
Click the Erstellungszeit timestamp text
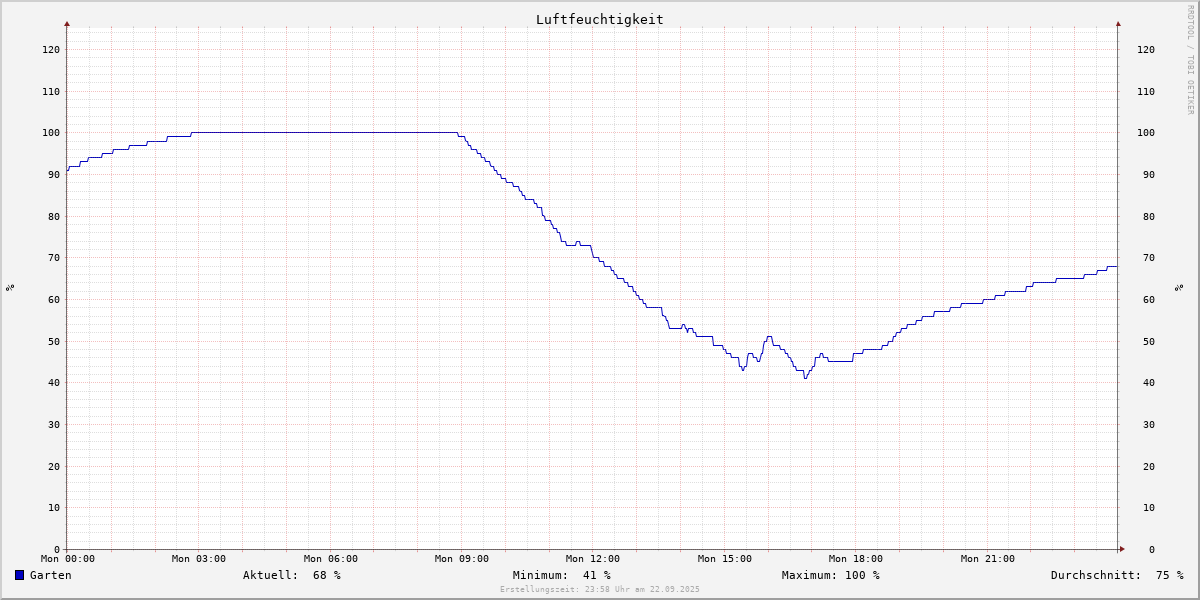600,590
